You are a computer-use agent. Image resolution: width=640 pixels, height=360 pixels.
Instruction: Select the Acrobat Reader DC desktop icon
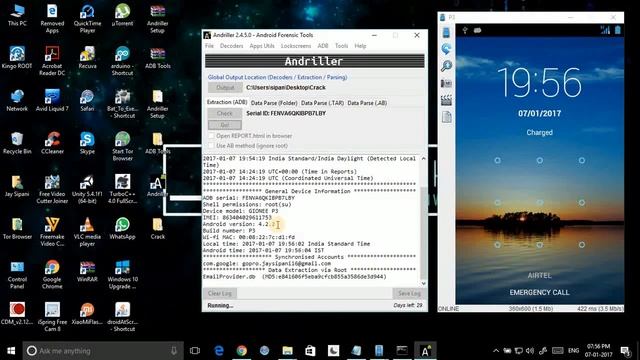(52, 61)
